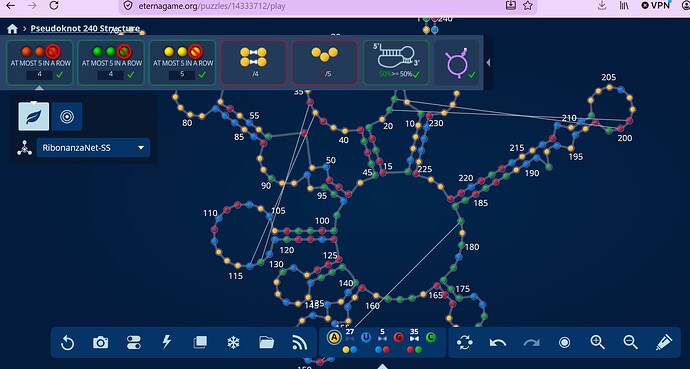Select the red G base paint button

[398, 337]
